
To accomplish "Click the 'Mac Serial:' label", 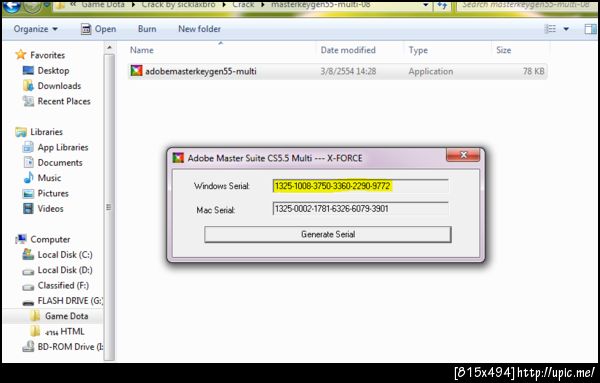I will [215, 210].
